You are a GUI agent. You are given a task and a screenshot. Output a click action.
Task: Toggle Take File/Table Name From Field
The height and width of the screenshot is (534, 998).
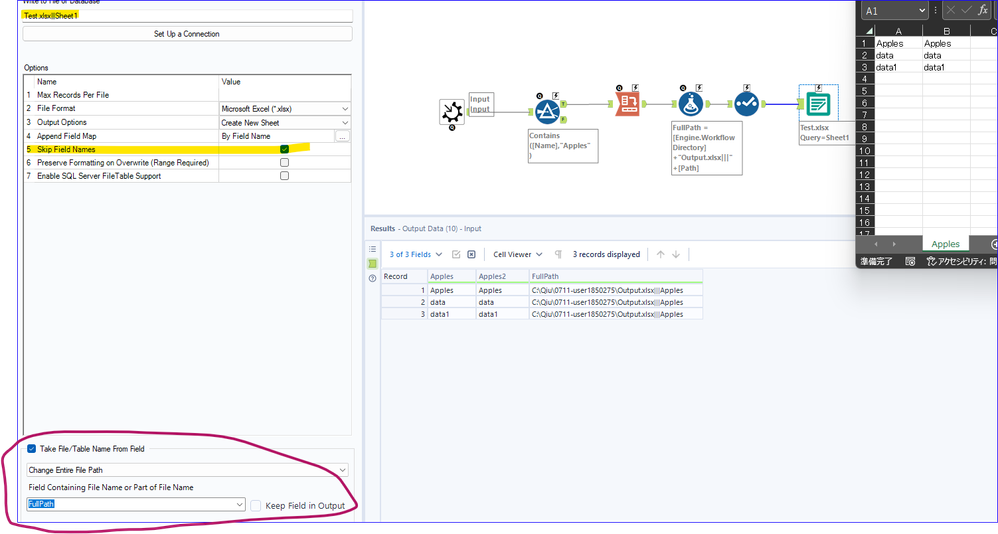tap(32, 449)
